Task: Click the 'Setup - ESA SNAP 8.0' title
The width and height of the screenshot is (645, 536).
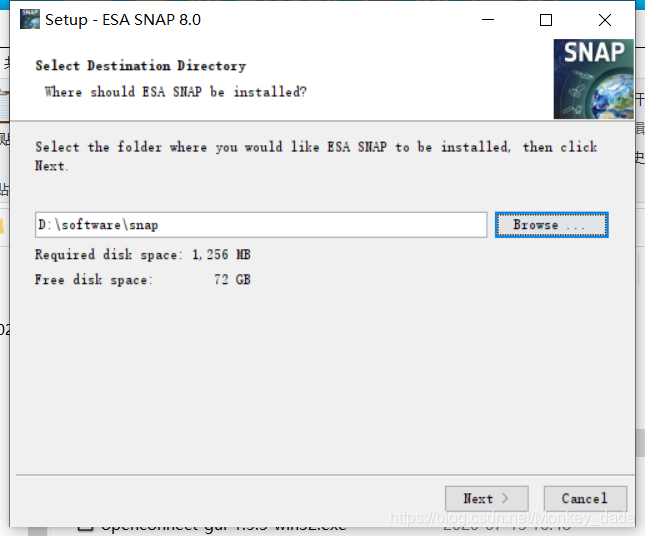Action: point(123,20)
